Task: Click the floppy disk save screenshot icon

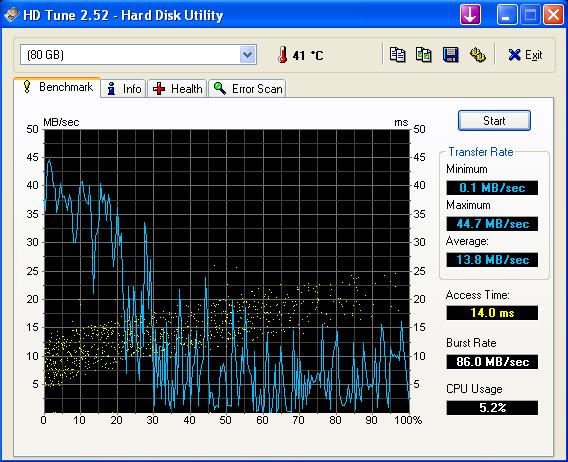Action: (451, 55)
